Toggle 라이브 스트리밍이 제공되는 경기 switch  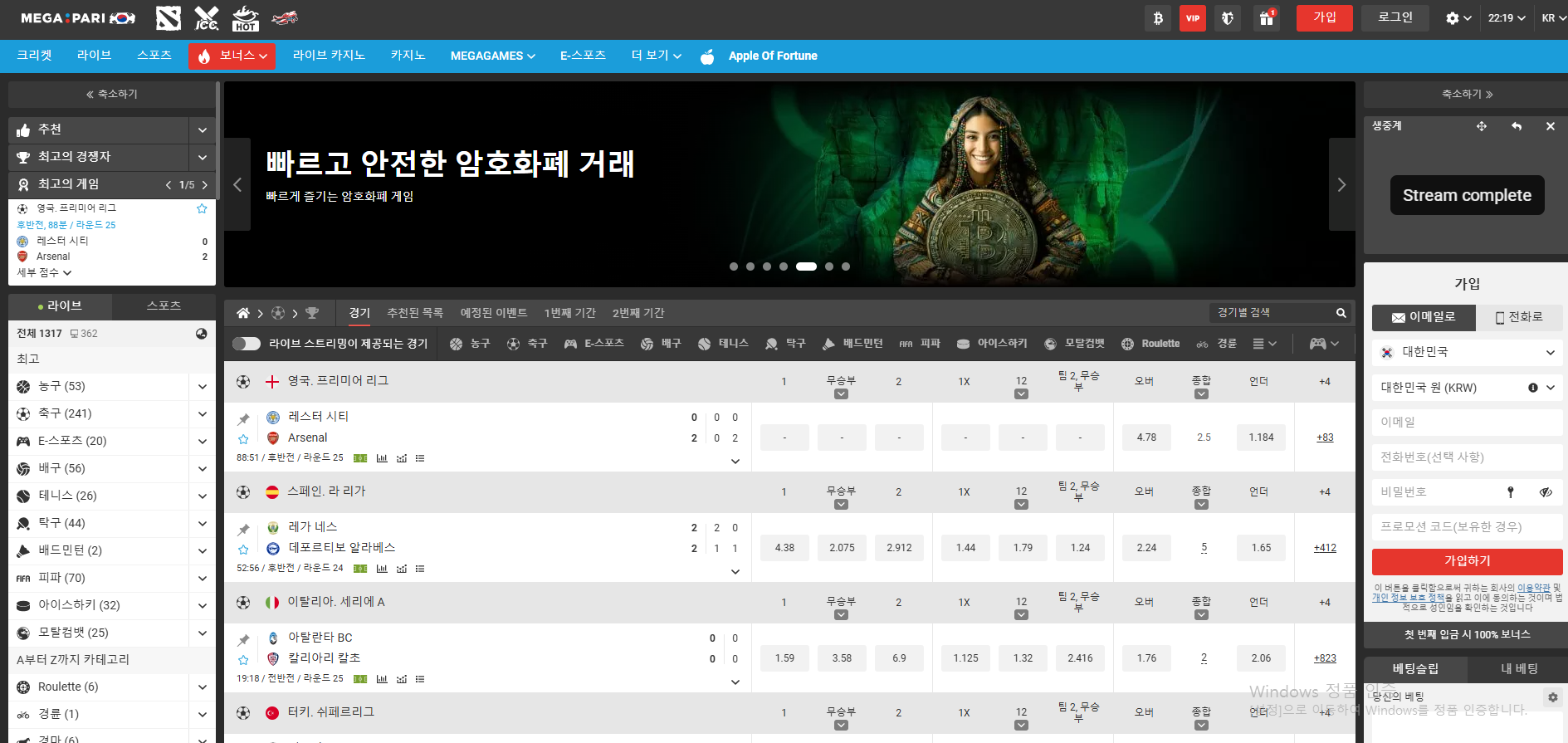(247, 344)
